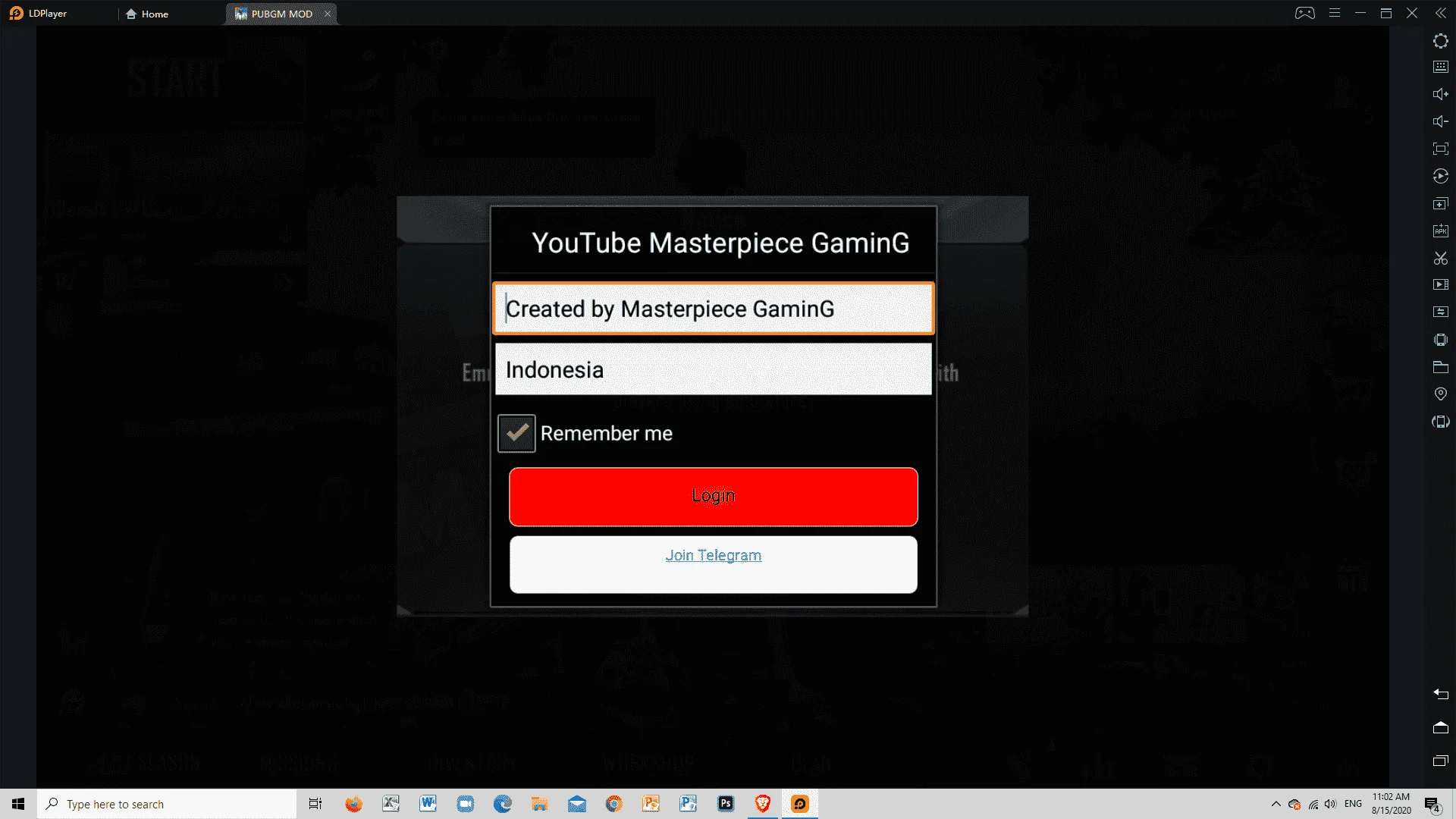The image size is (1456, 819).
Task: Uncheck the Remember me checkbox
Action: 516,433
